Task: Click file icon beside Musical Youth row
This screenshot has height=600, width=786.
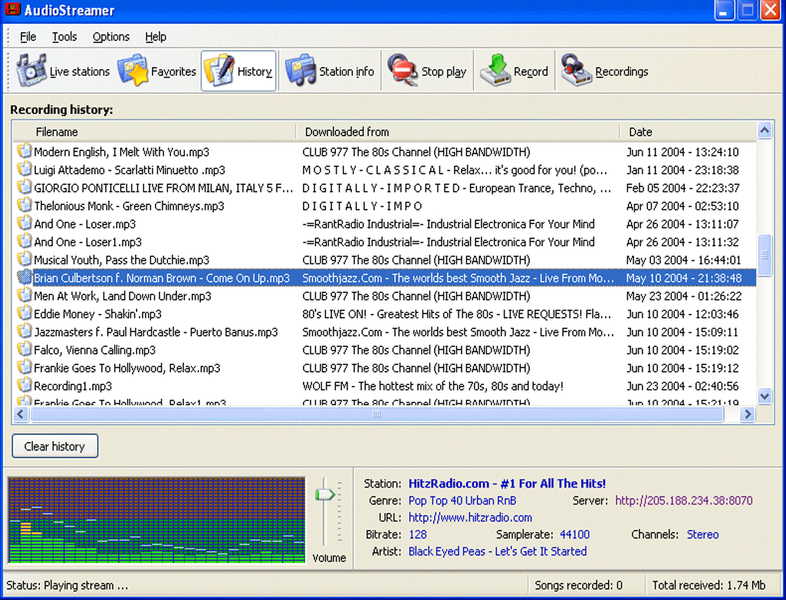Action: point(24,259)
